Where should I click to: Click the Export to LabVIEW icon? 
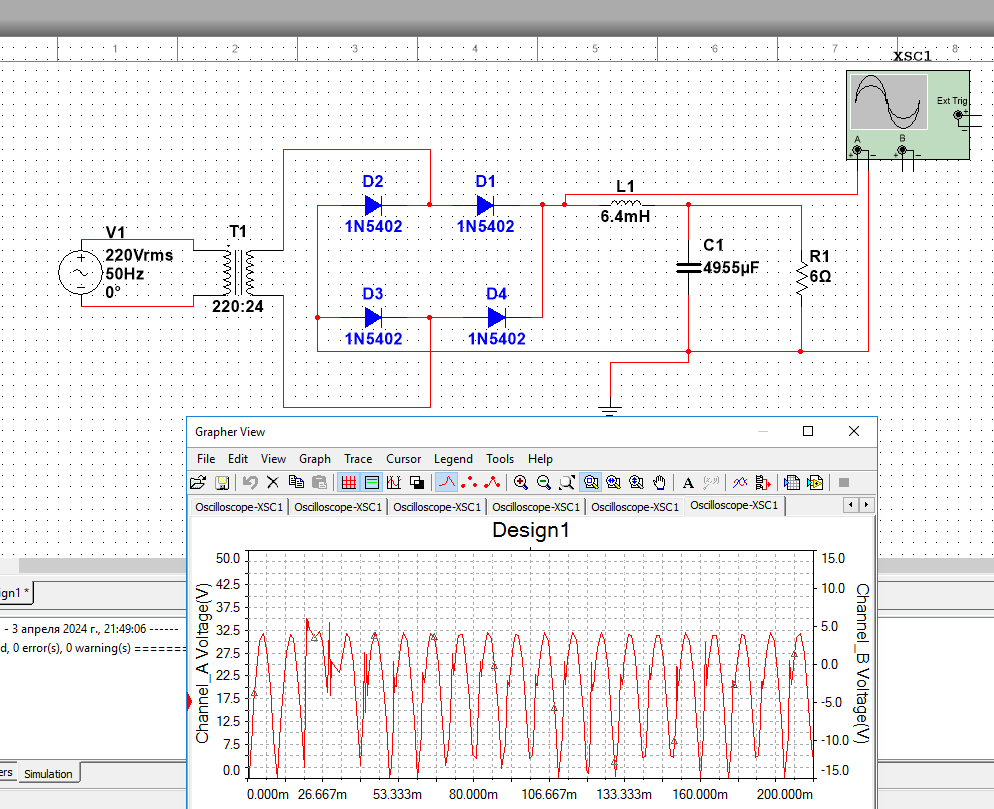tap(815, 483)
